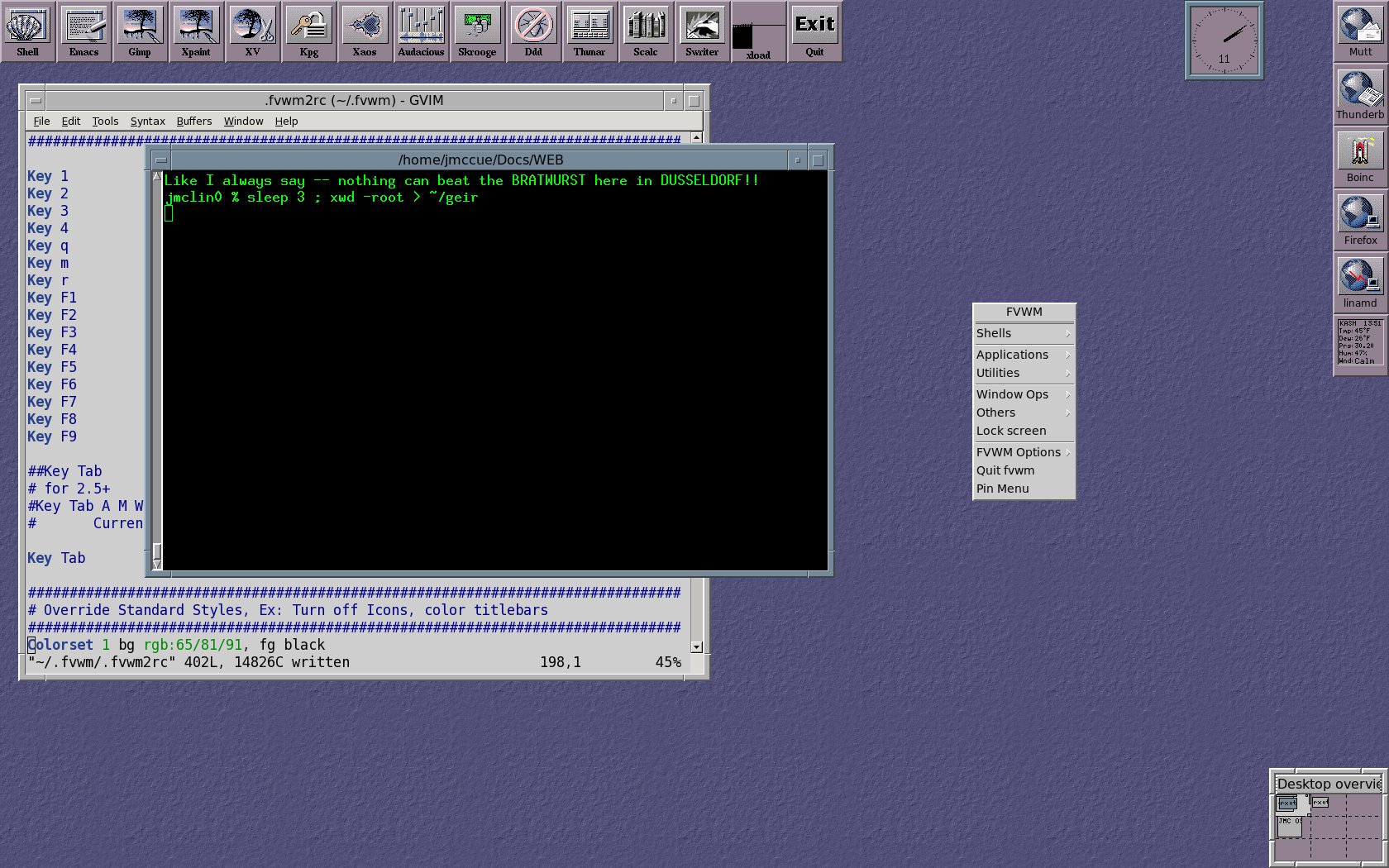Expand the Others submenu

pyautogui.click(x=1024, y=413)
